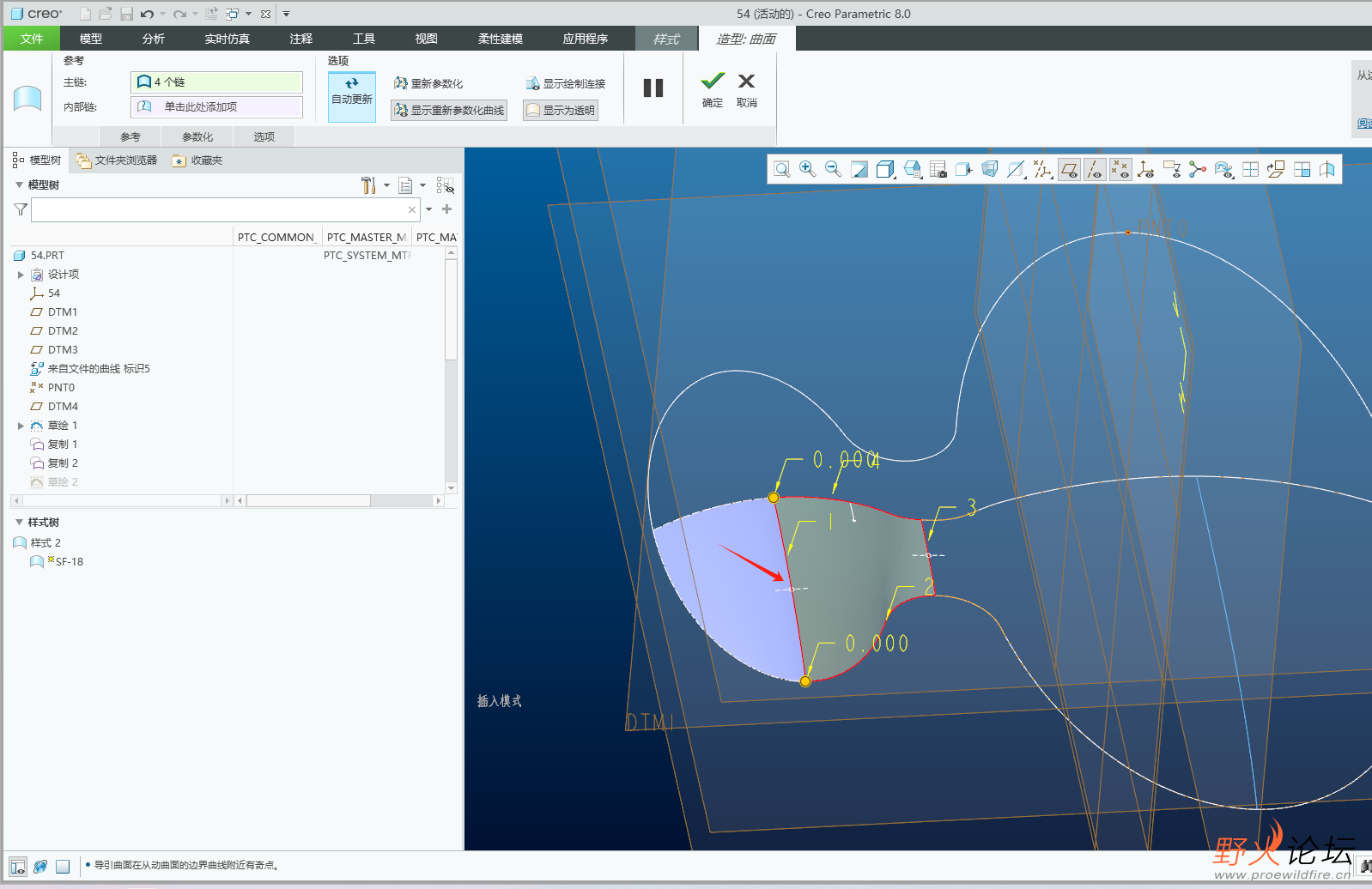Click the show all views grid icon

click(x=1250, y=169)
